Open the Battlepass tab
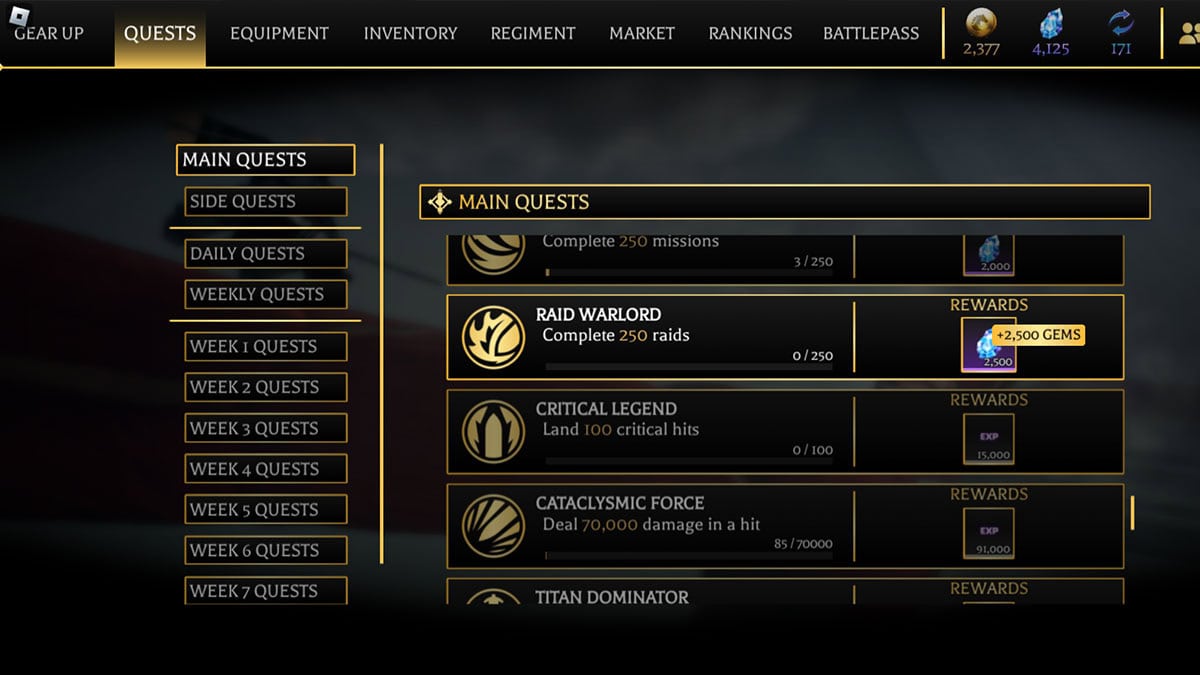The width and height of the screenshot is (1200, 675). click(871, 33)
